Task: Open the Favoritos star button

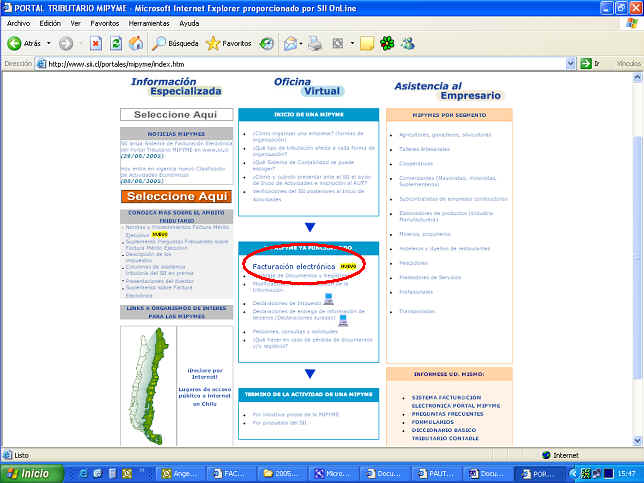Action: tap(229, 43)
